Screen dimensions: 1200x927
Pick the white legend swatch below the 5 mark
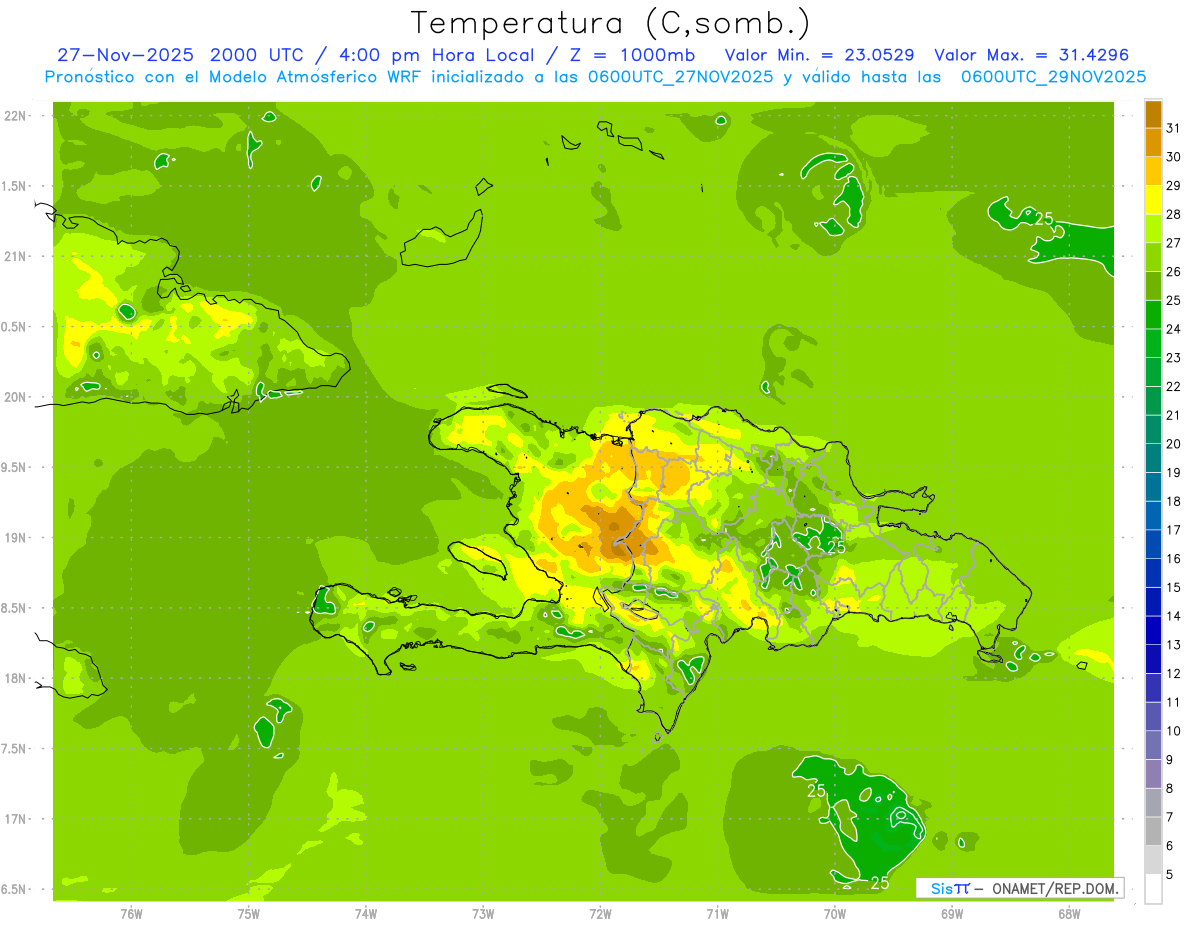[x=1153, y=889]
